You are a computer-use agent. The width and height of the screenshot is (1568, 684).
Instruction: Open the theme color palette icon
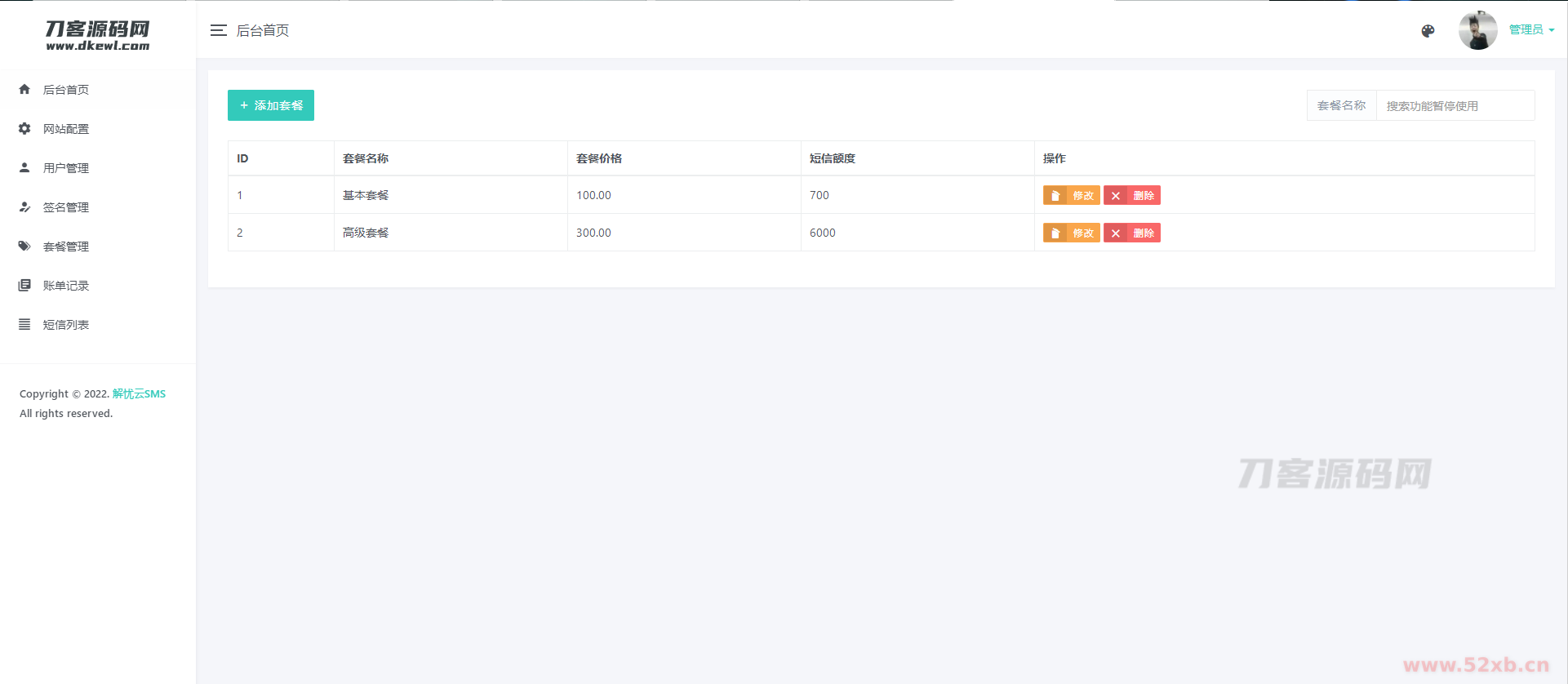point(1428,31)
